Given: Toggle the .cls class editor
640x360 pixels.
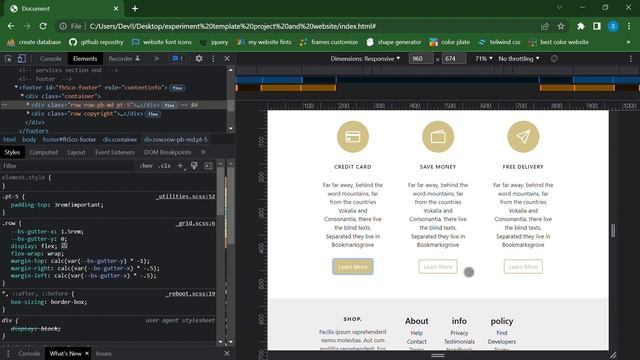Looking at the screenshot, I should 164,166.
